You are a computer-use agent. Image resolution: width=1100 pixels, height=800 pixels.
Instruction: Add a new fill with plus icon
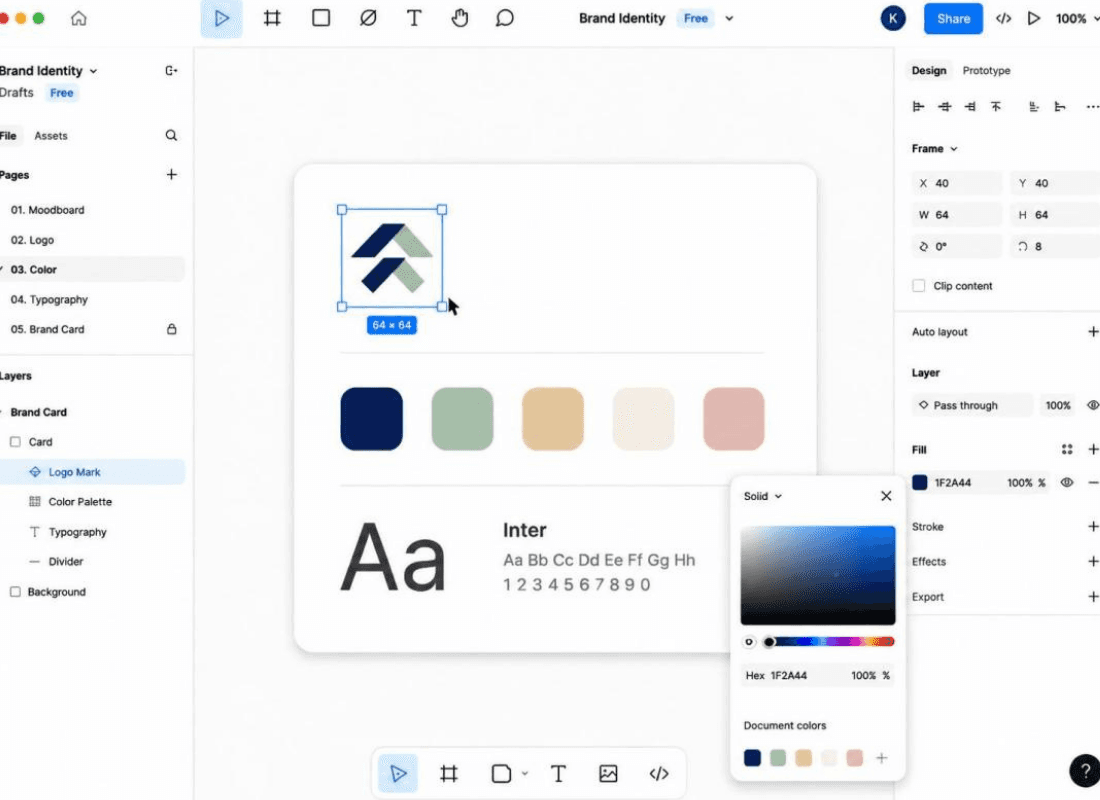click(x=1092, y=449)
